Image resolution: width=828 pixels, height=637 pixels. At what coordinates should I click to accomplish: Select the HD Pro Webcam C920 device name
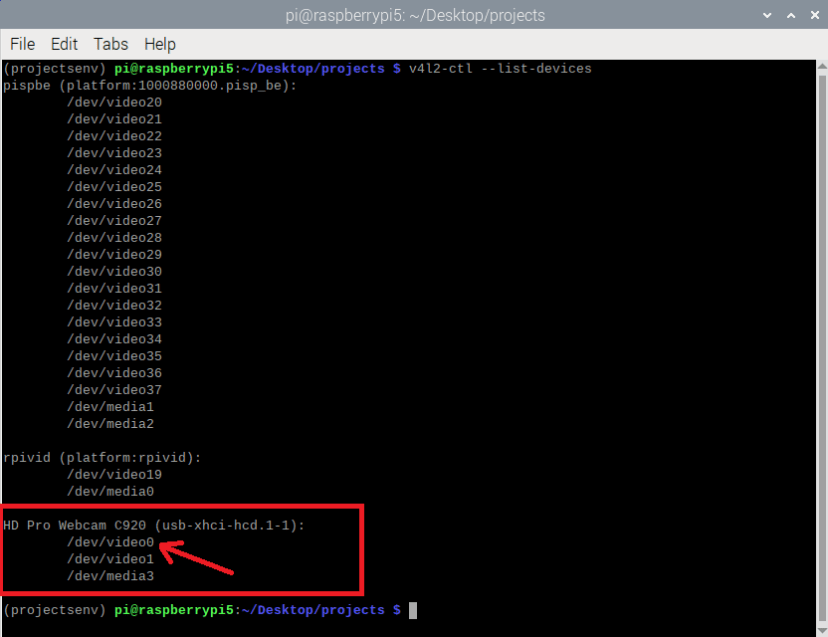click(x=82, y=524)
